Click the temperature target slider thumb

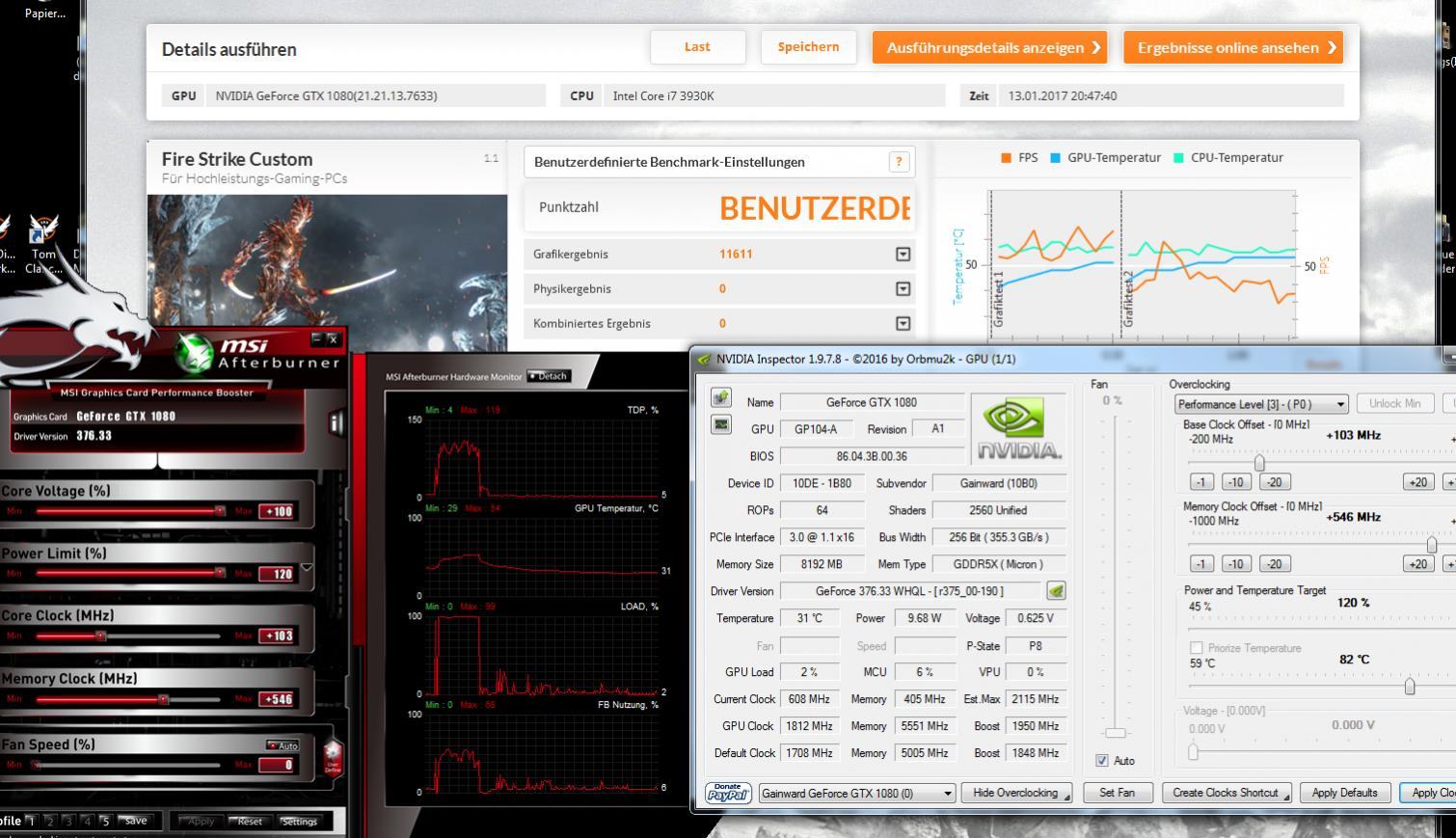point(1410,686)
